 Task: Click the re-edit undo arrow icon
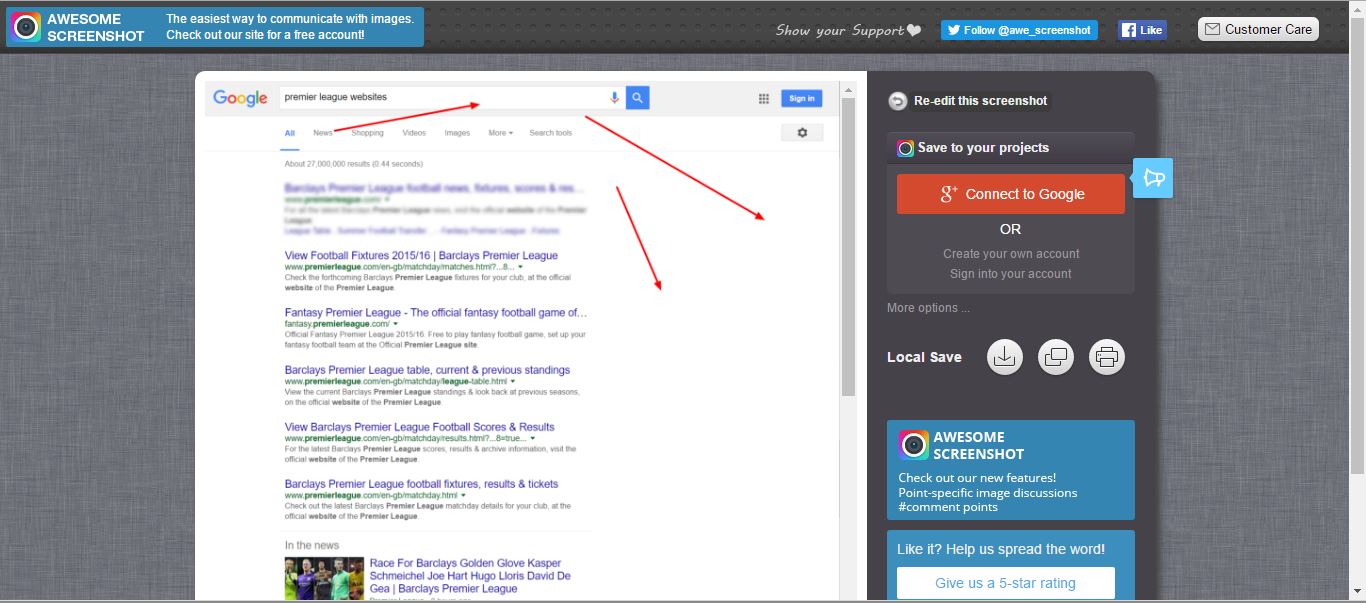[898, 101]
